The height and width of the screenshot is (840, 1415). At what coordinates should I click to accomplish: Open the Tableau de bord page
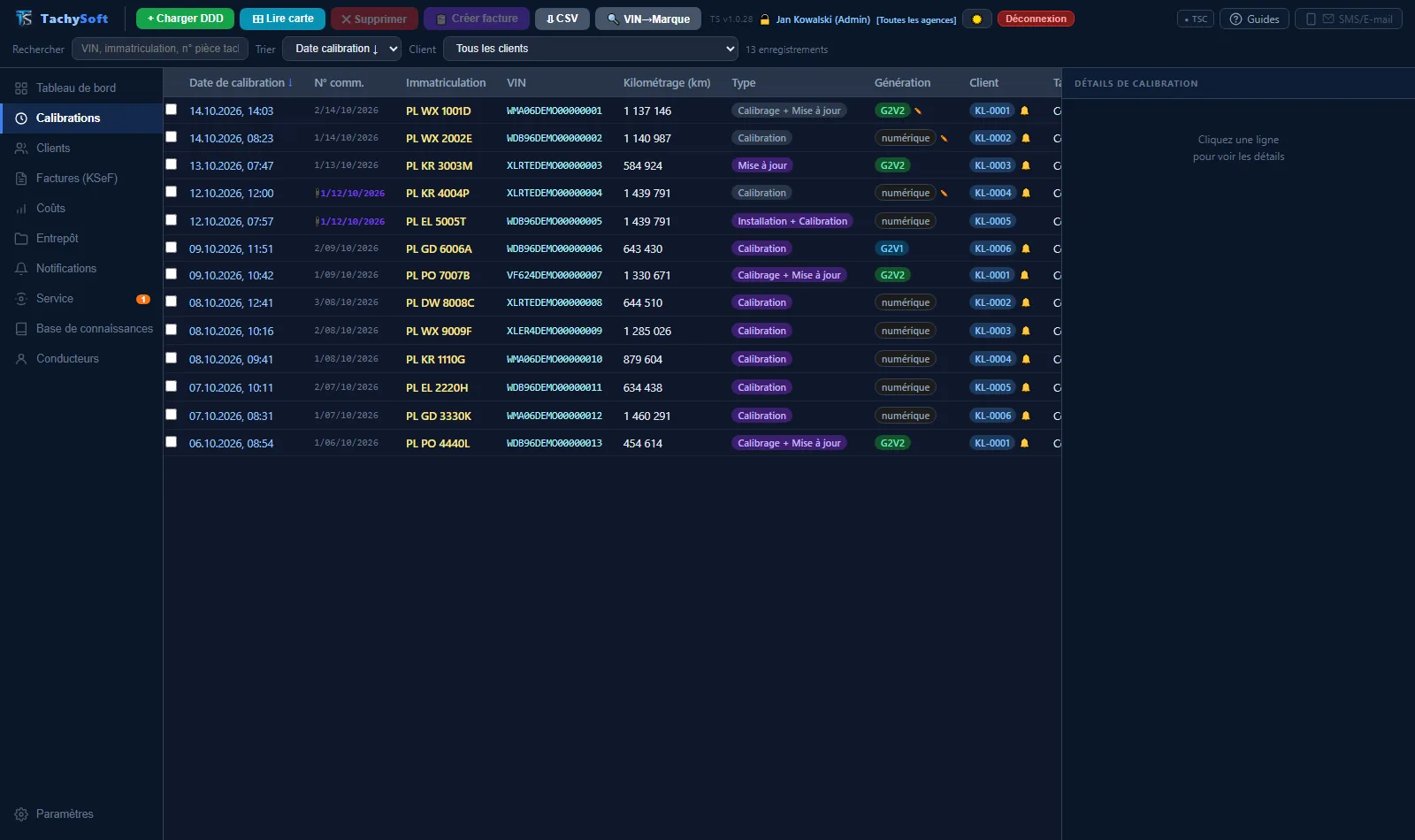tap(81, 88)
